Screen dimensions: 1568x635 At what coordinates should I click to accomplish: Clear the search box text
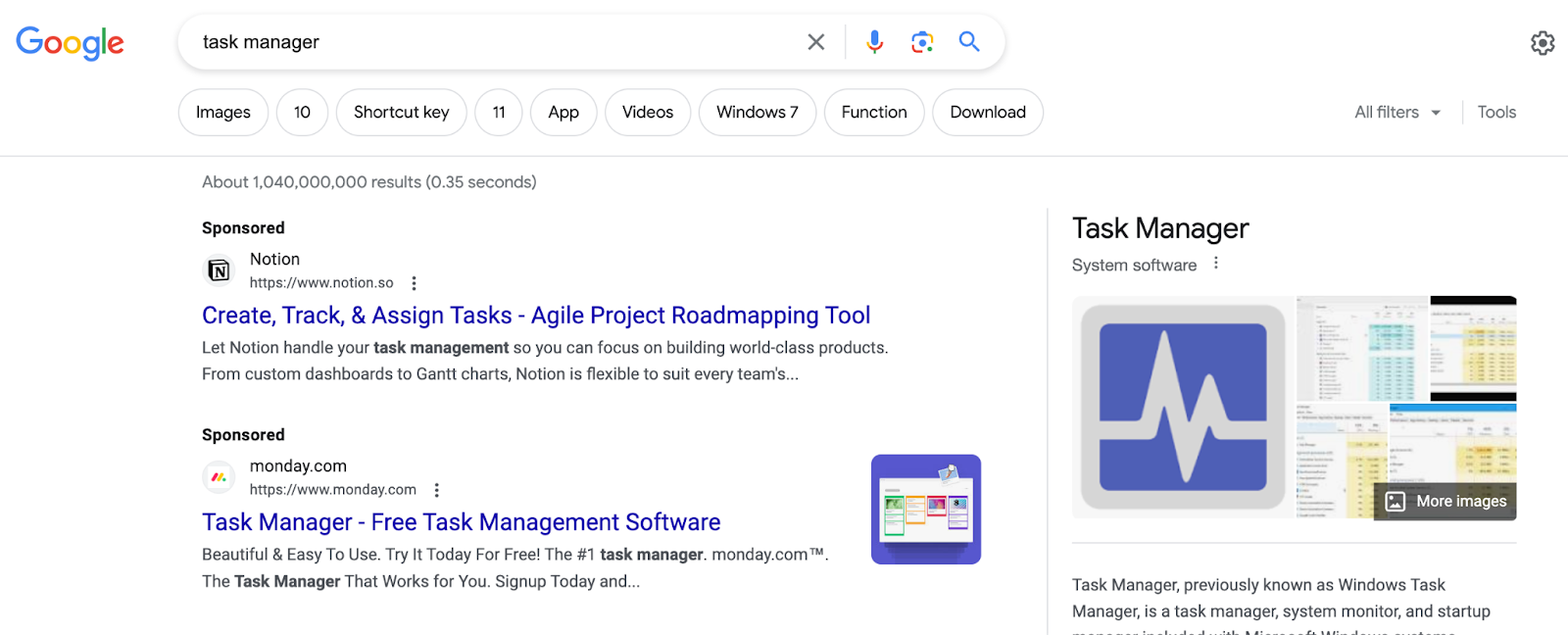815,42
